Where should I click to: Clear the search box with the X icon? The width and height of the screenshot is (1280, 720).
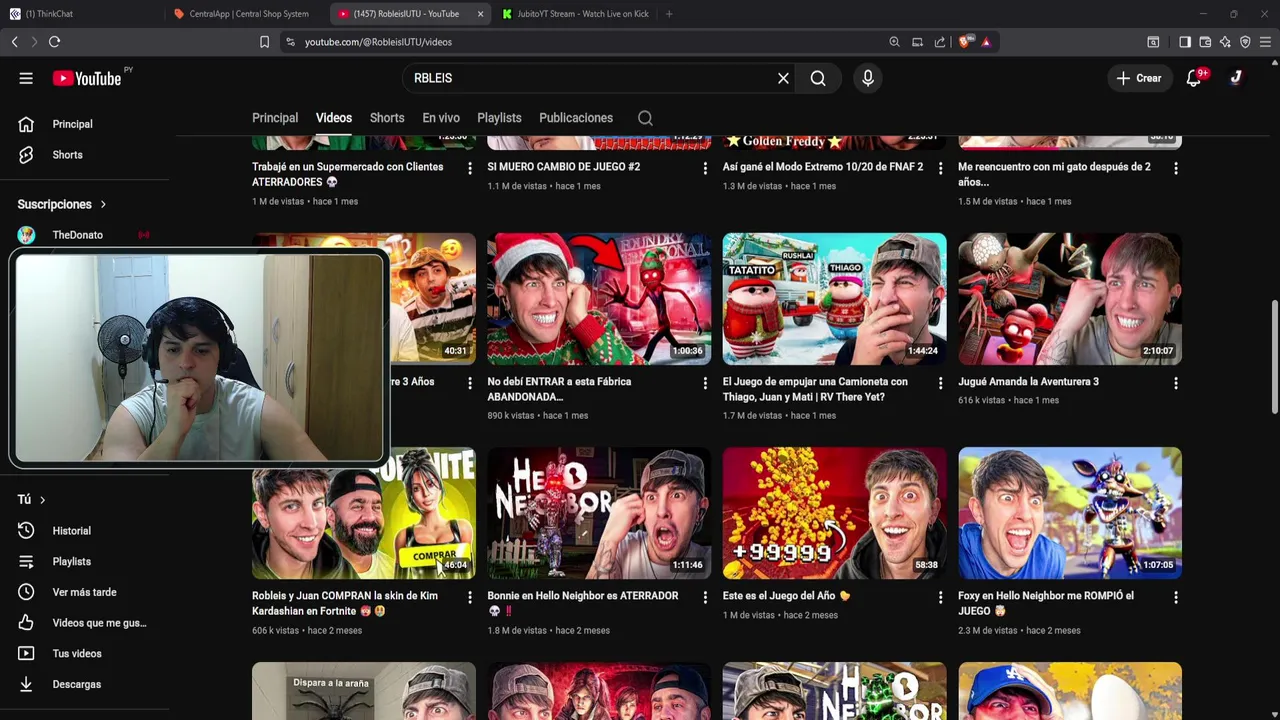tap(783, 78)
